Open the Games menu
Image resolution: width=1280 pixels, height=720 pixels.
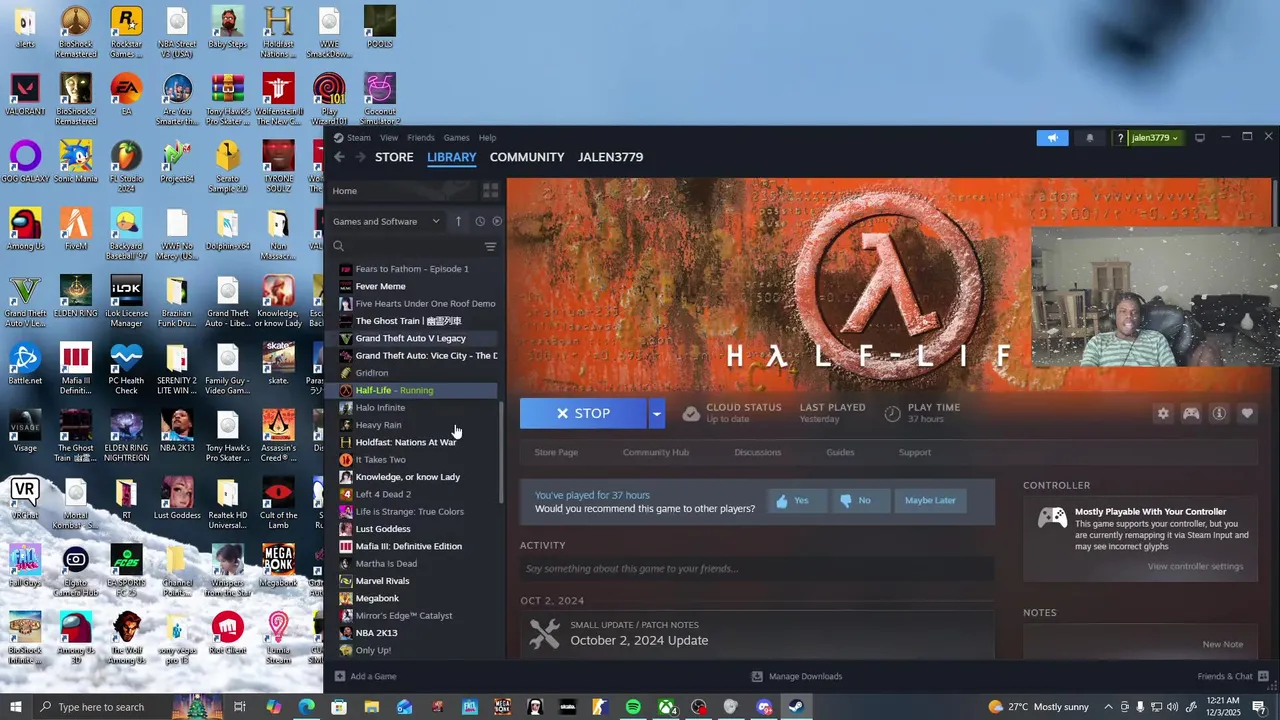point(456,138)
